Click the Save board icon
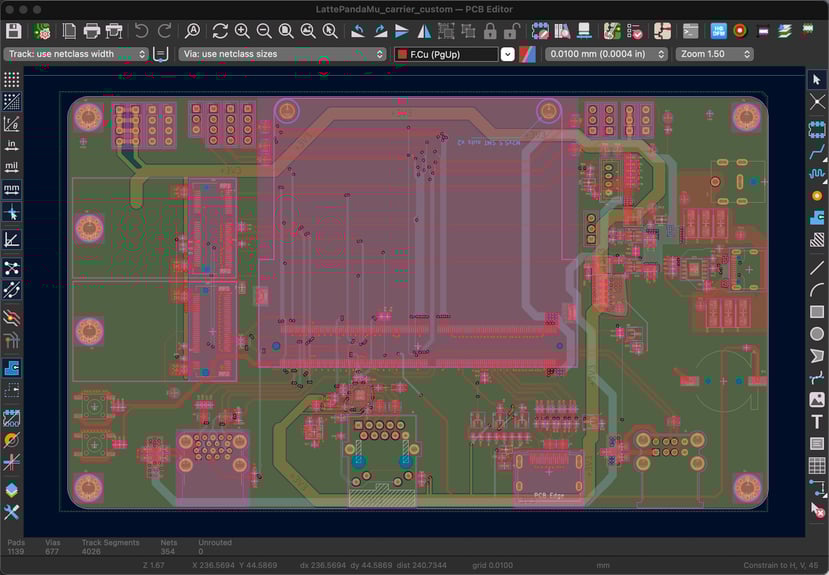 click(14, 31)
